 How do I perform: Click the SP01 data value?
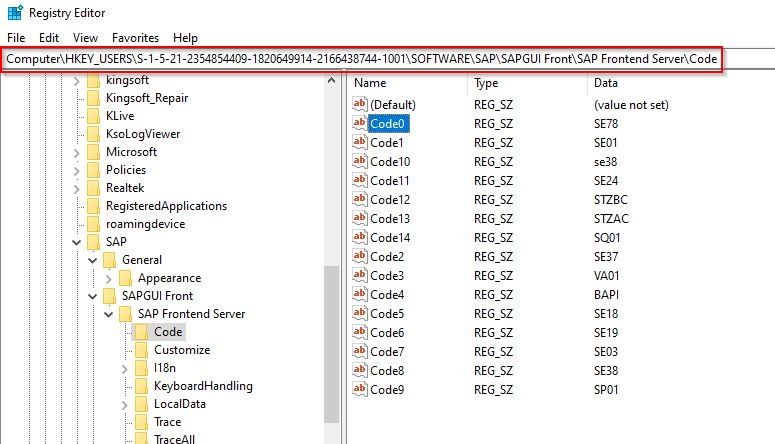[606, 390]
